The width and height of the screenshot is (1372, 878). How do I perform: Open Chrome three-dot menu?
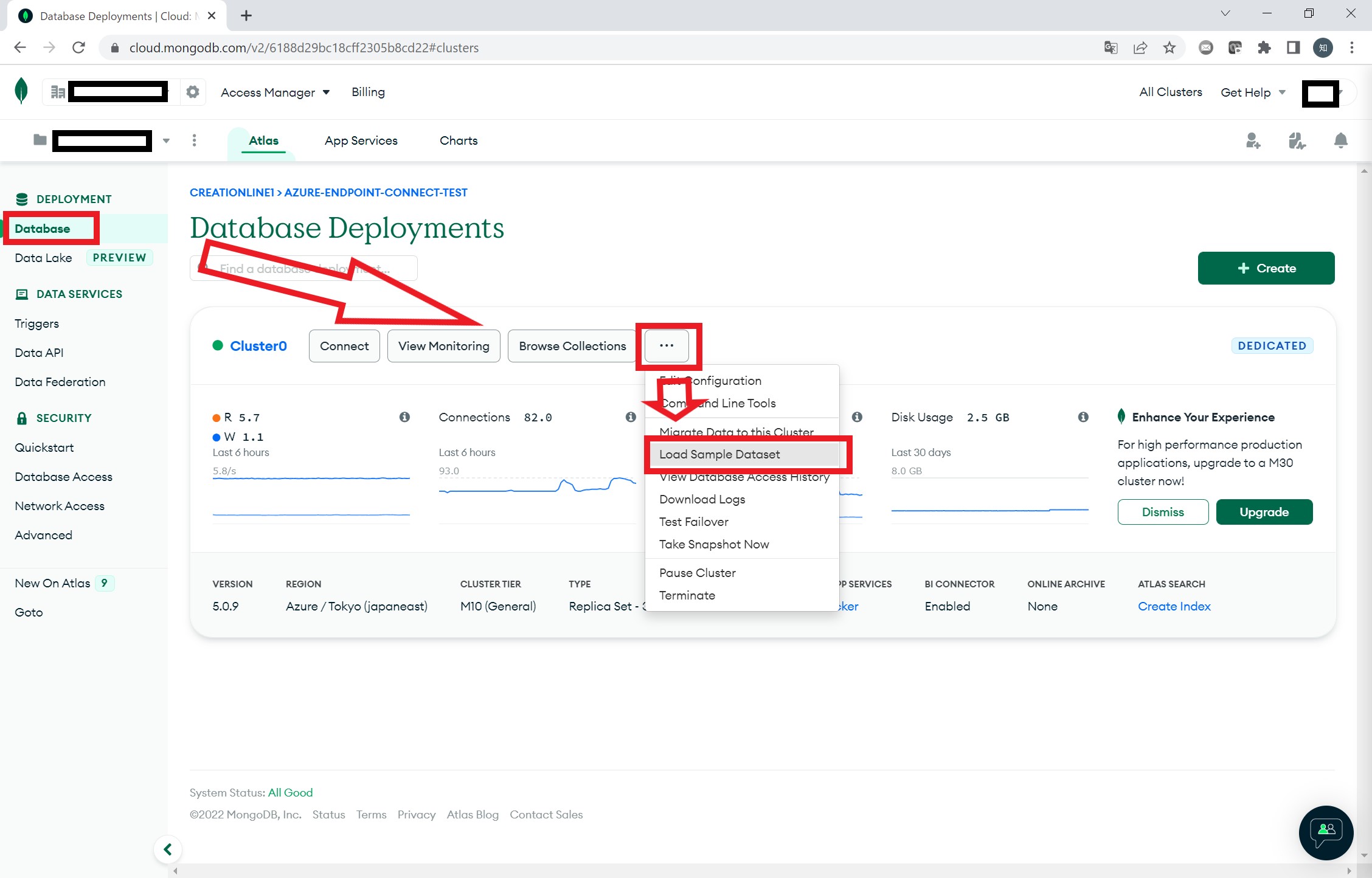pos(1351,47)
